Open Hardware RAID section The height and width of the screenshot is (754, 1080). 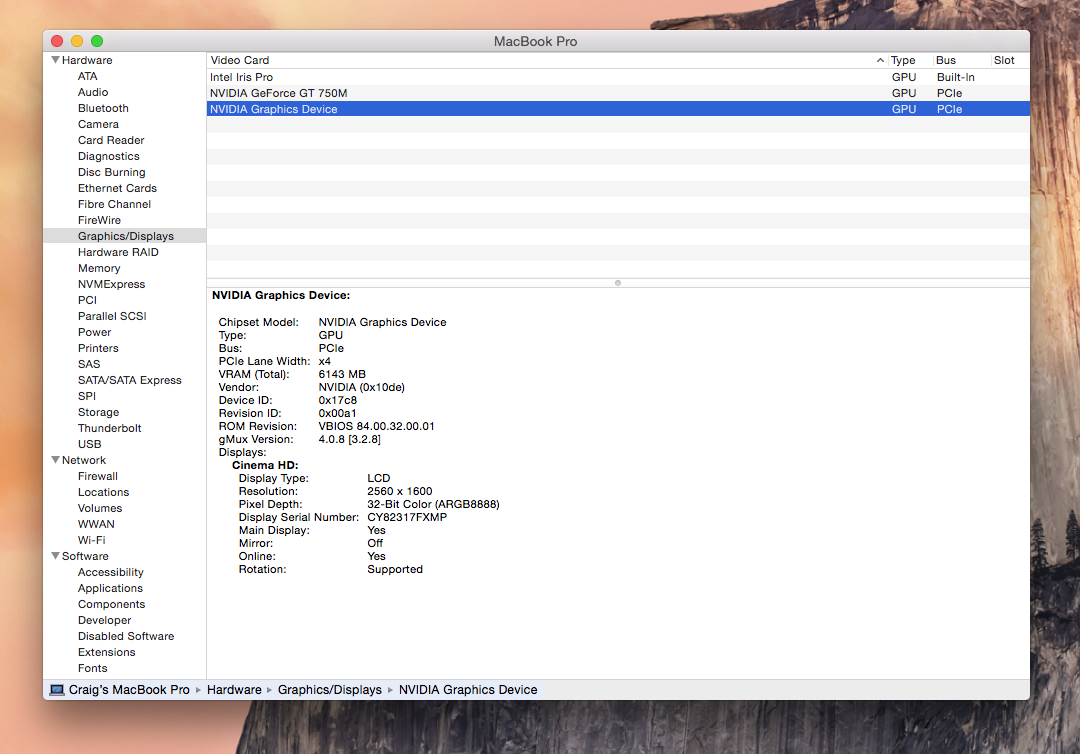tap(118, 252)
